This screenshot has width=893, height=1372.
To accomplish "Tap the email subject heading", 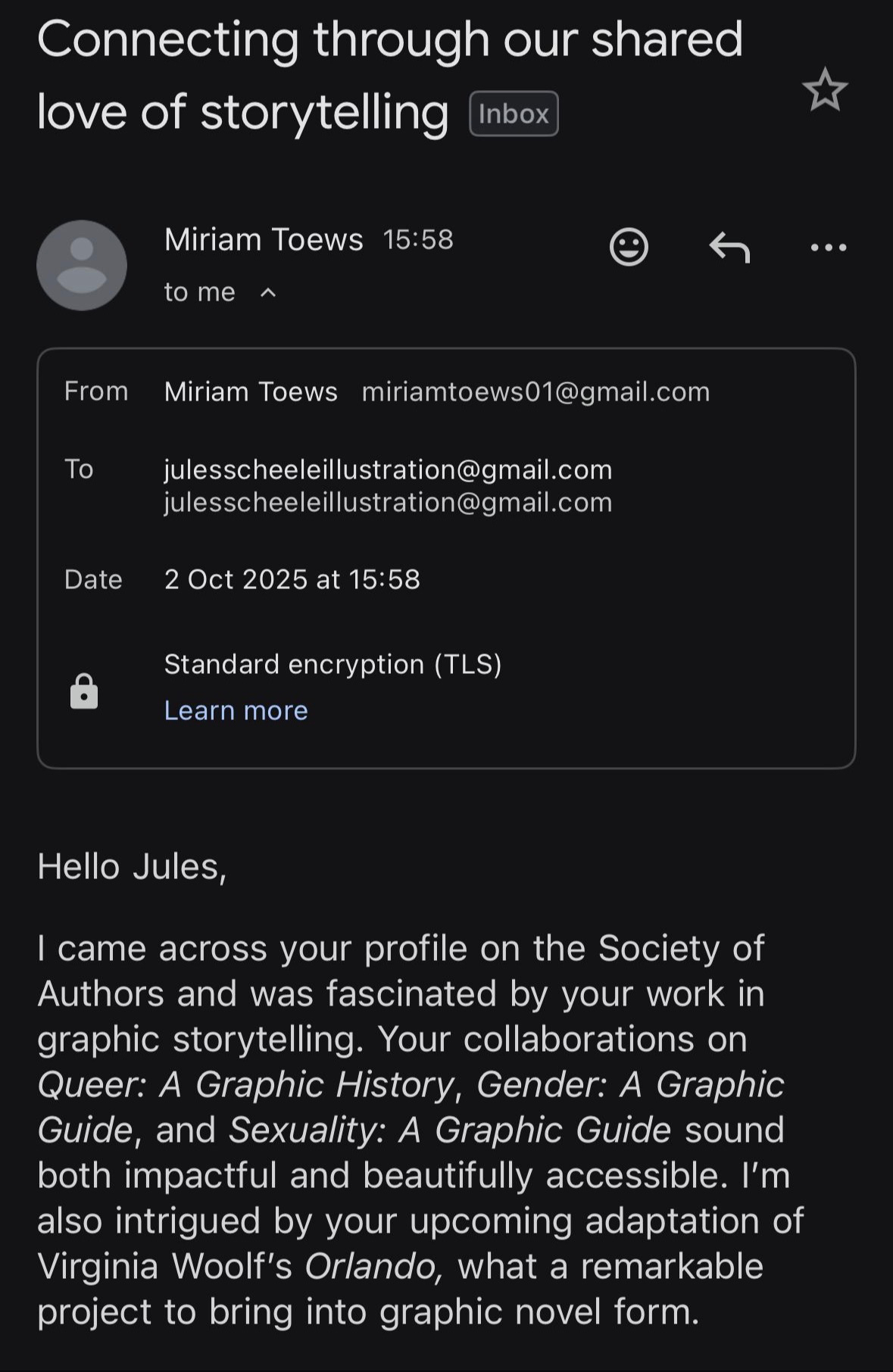I will 389,75.
